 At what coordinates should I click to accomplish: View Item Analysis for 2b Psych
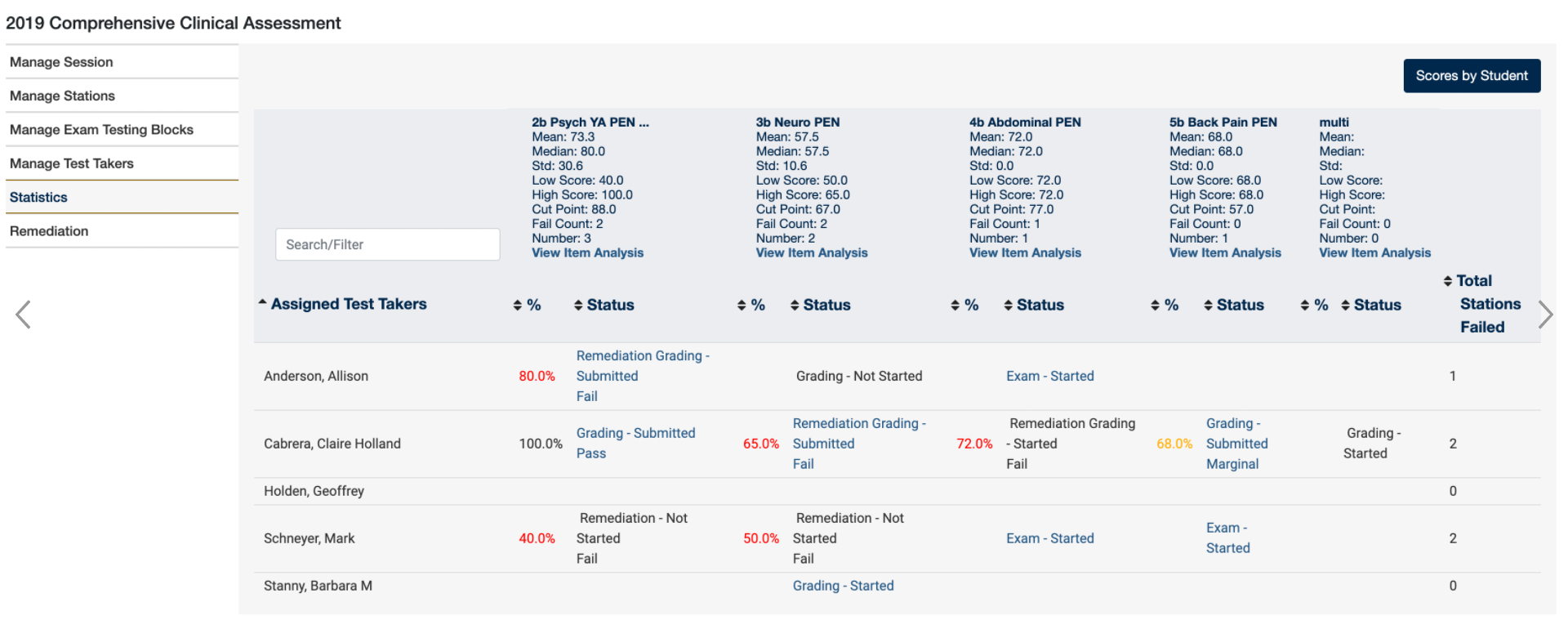click(587, 253)
